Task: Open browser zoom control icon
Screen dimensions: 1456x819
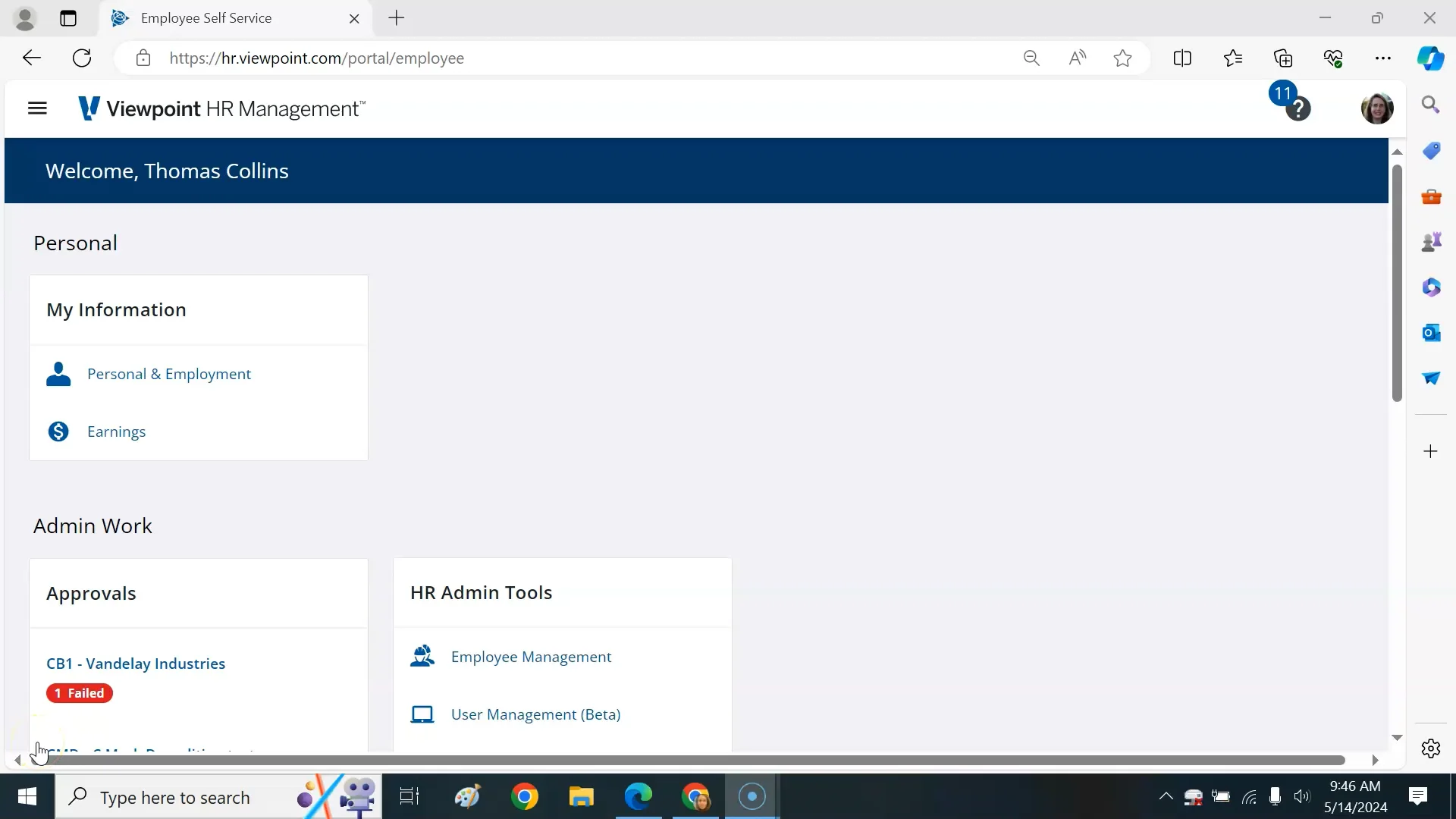Action: pos(1031,58)
